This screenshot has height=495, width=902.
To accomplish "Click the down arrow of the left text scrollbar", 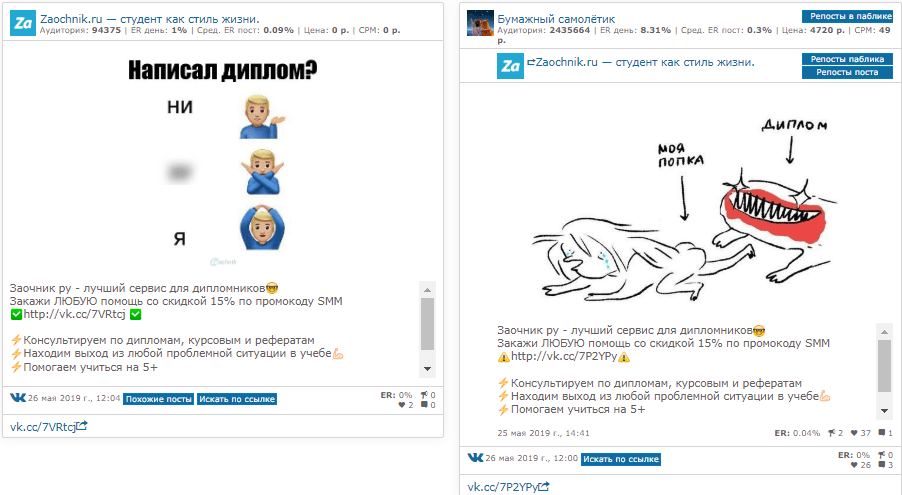I will pos(427,369).
